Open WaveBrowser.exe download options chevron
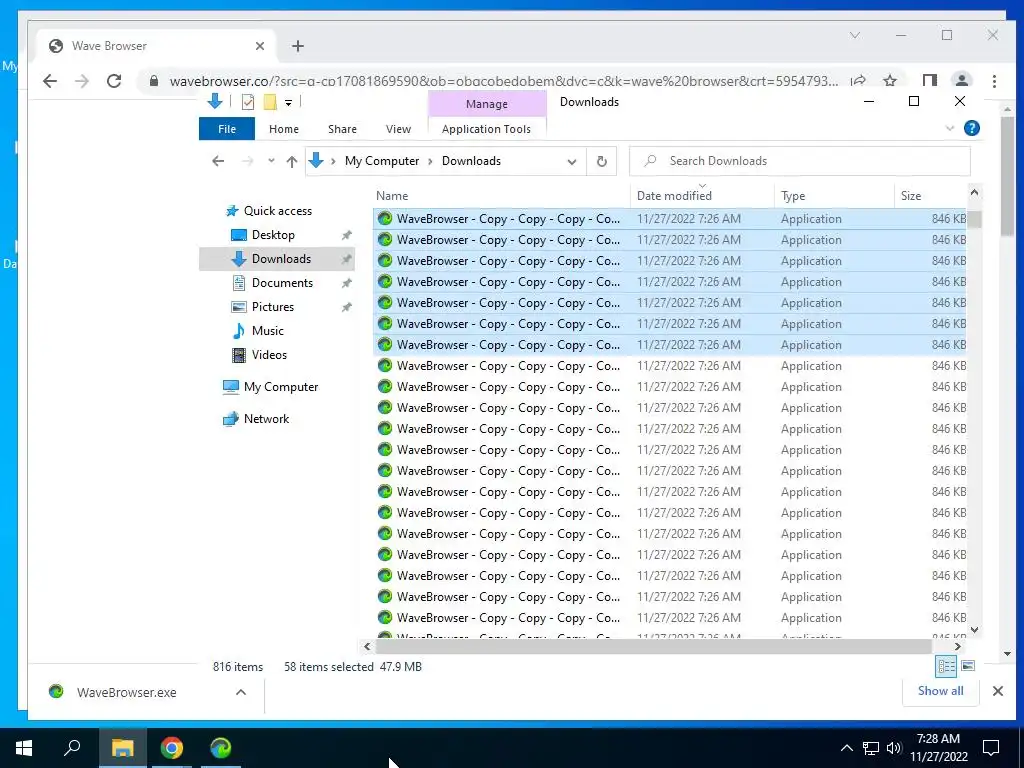 [x=241, y=692]
